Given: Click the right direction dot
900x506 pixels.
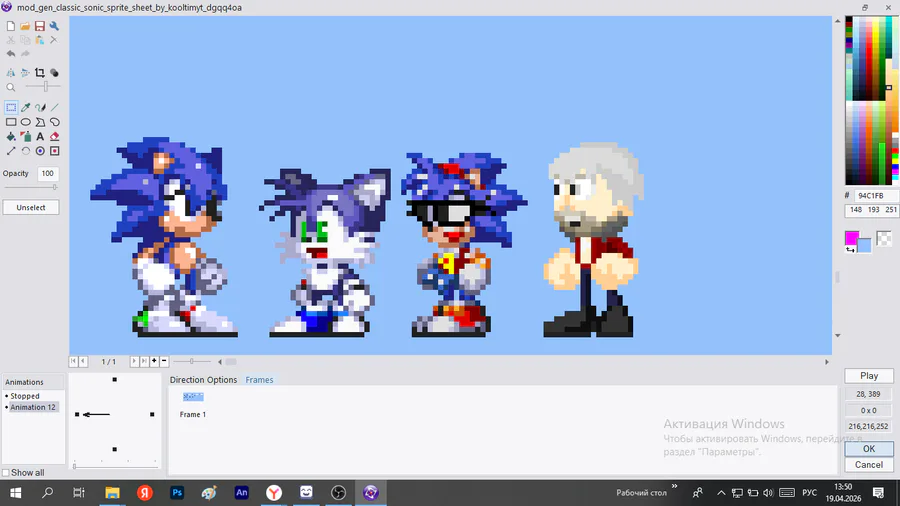Looking at the screenshot, I should tap(152, 414).
